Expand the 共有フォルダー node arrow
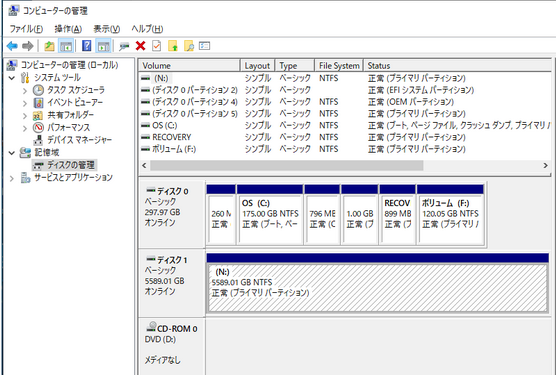Image resolution: width=556 pixels, height=375 pixels. (x=24, y=116)
